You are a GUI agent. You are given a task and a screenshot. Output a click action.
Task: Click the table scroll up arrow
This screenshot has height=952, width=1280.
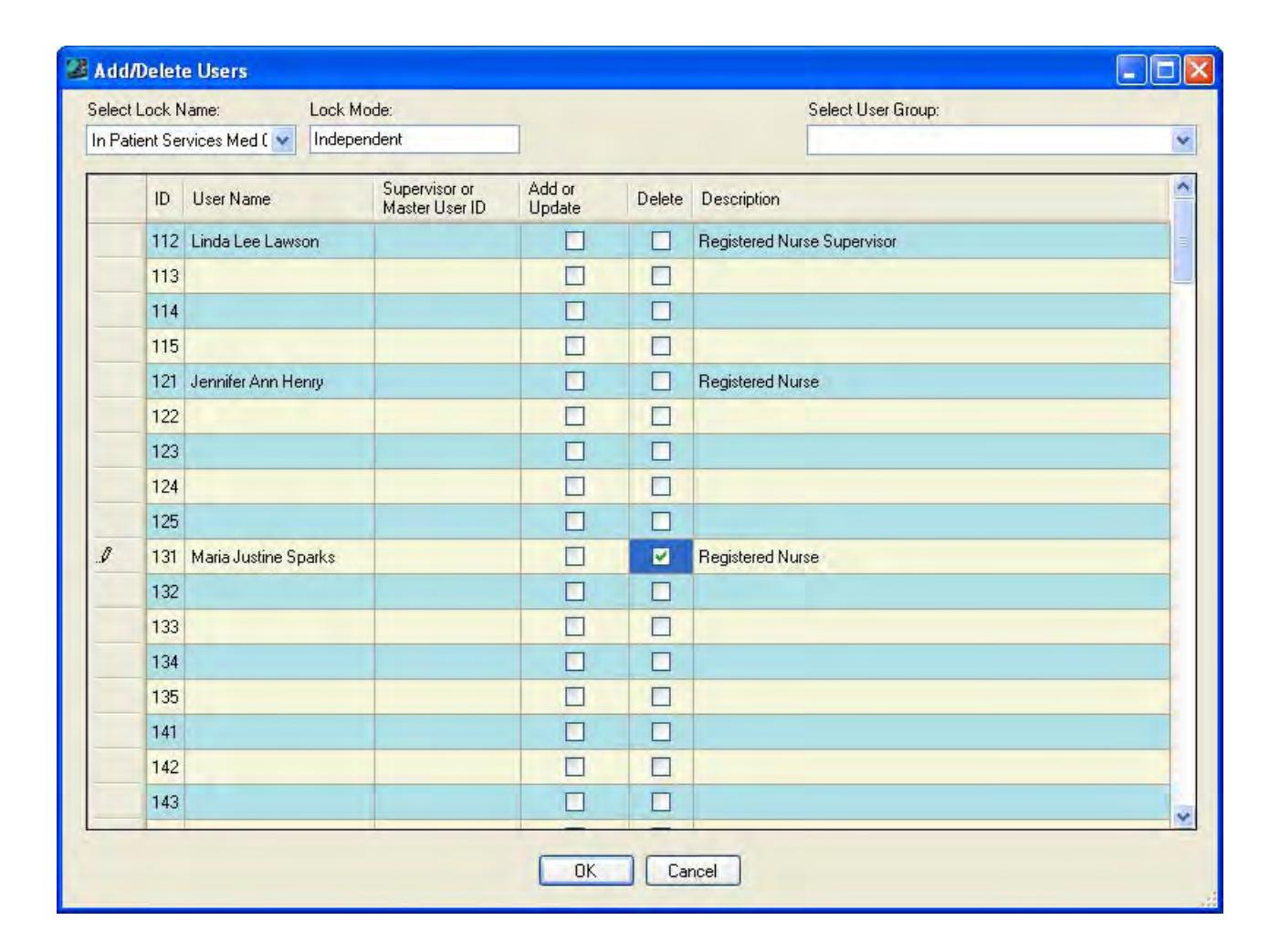(x=1183, y=186)
